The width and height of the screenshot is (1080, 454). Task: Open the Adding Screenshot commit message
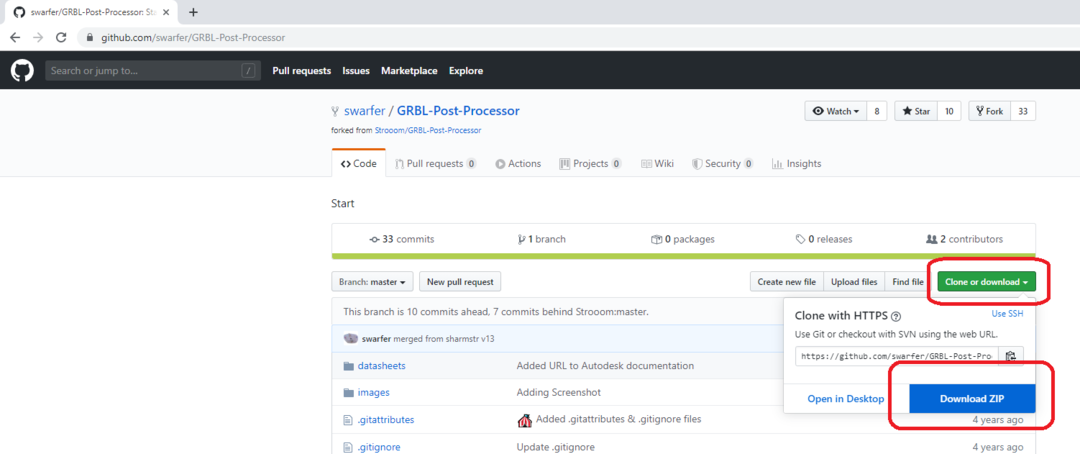(559, 392)
